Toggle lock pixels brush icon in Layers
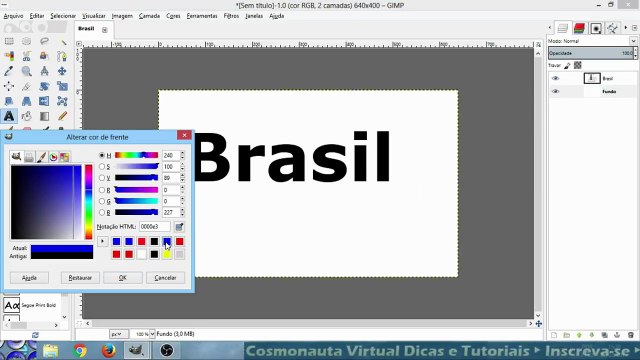The width and height of the screenshot is (640, 360). pos(567,65)
